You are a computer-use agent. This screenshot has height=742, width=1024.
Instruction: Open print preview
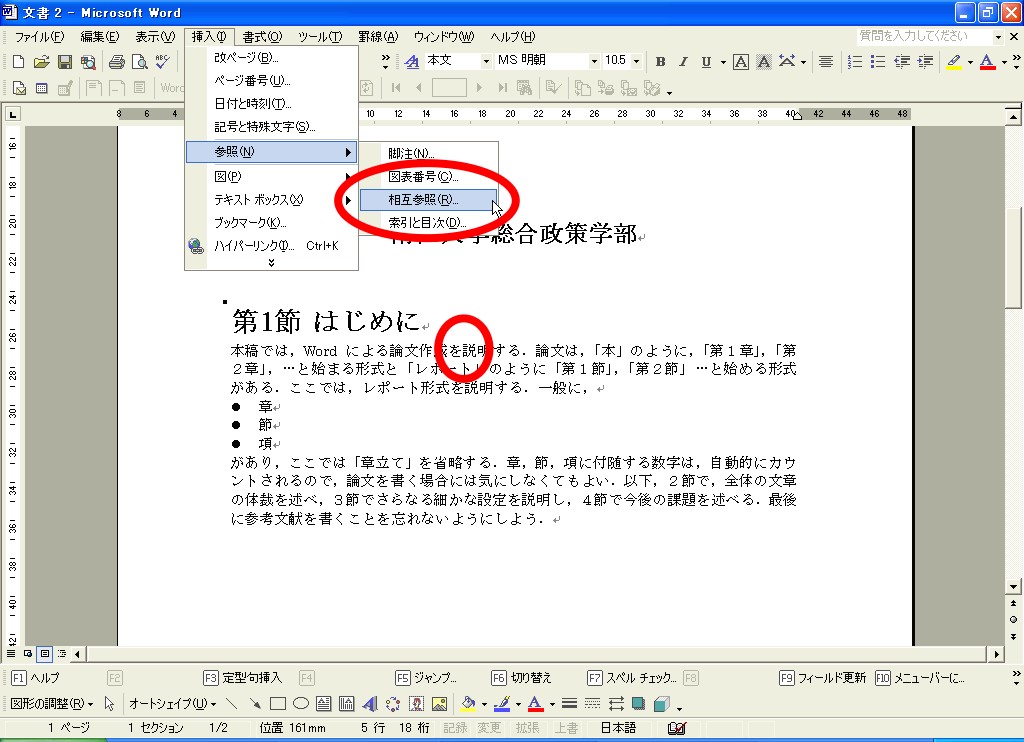139,62
